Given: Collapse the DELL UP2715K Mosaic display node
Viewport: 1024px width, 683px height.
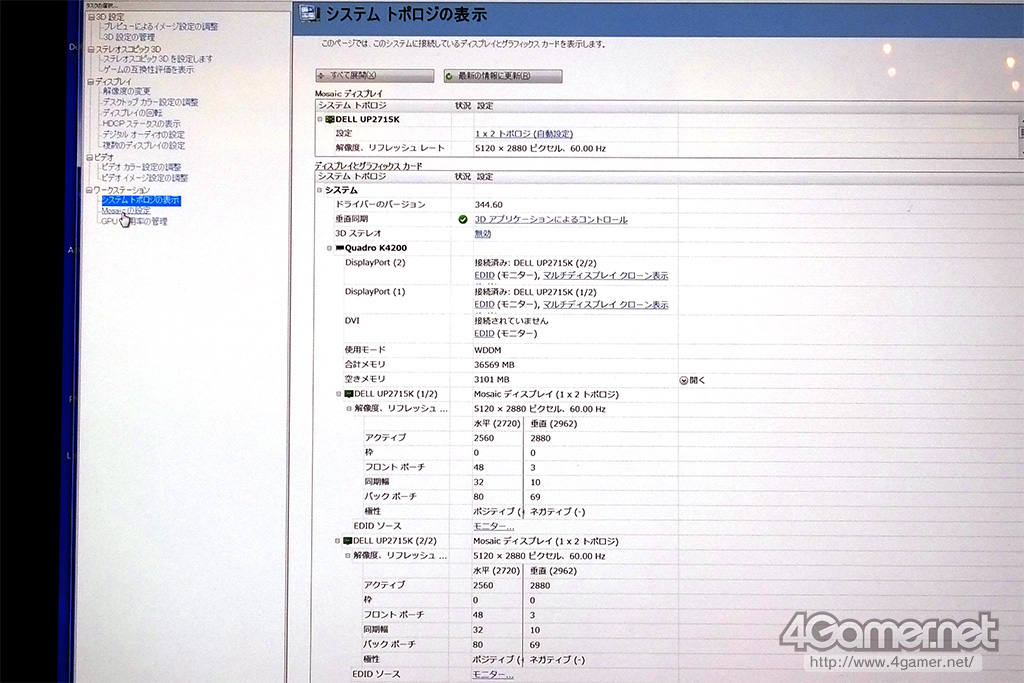Looking at the screenshot, I should click(320, 119).
